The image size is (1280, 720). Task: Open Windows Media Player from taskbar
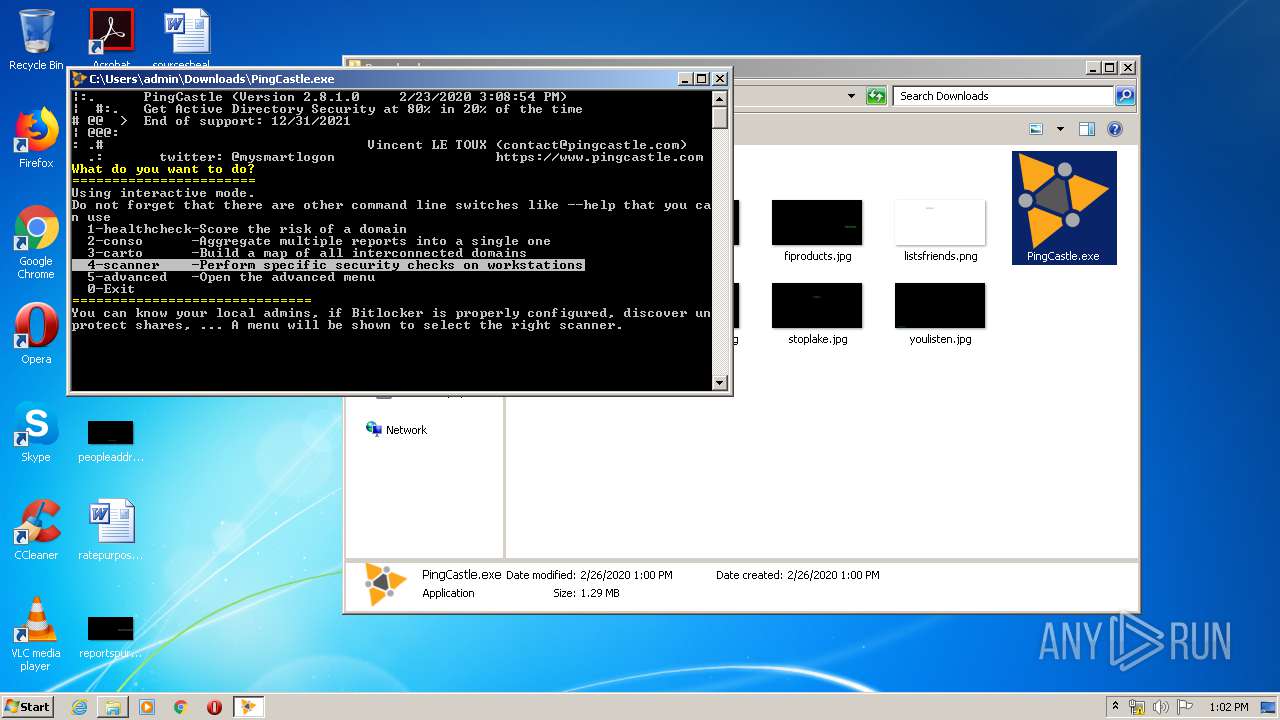pos(147,707)
